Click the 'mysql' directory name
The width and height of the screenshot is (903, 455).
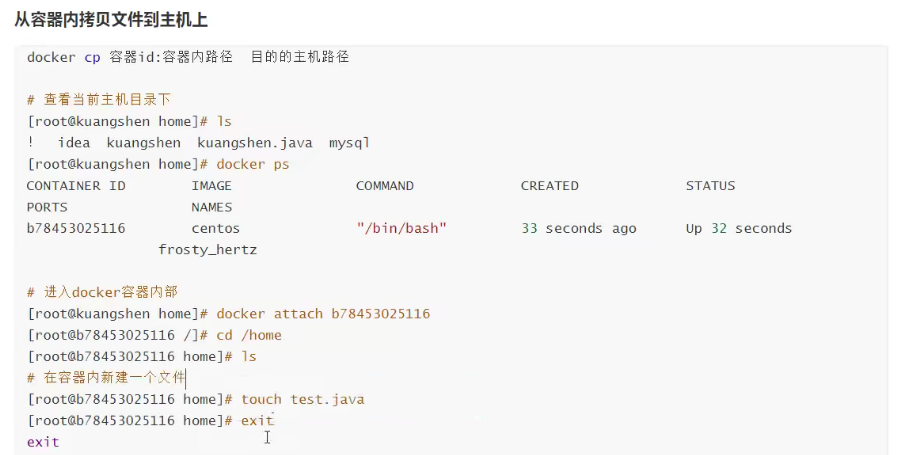point(349,143)
